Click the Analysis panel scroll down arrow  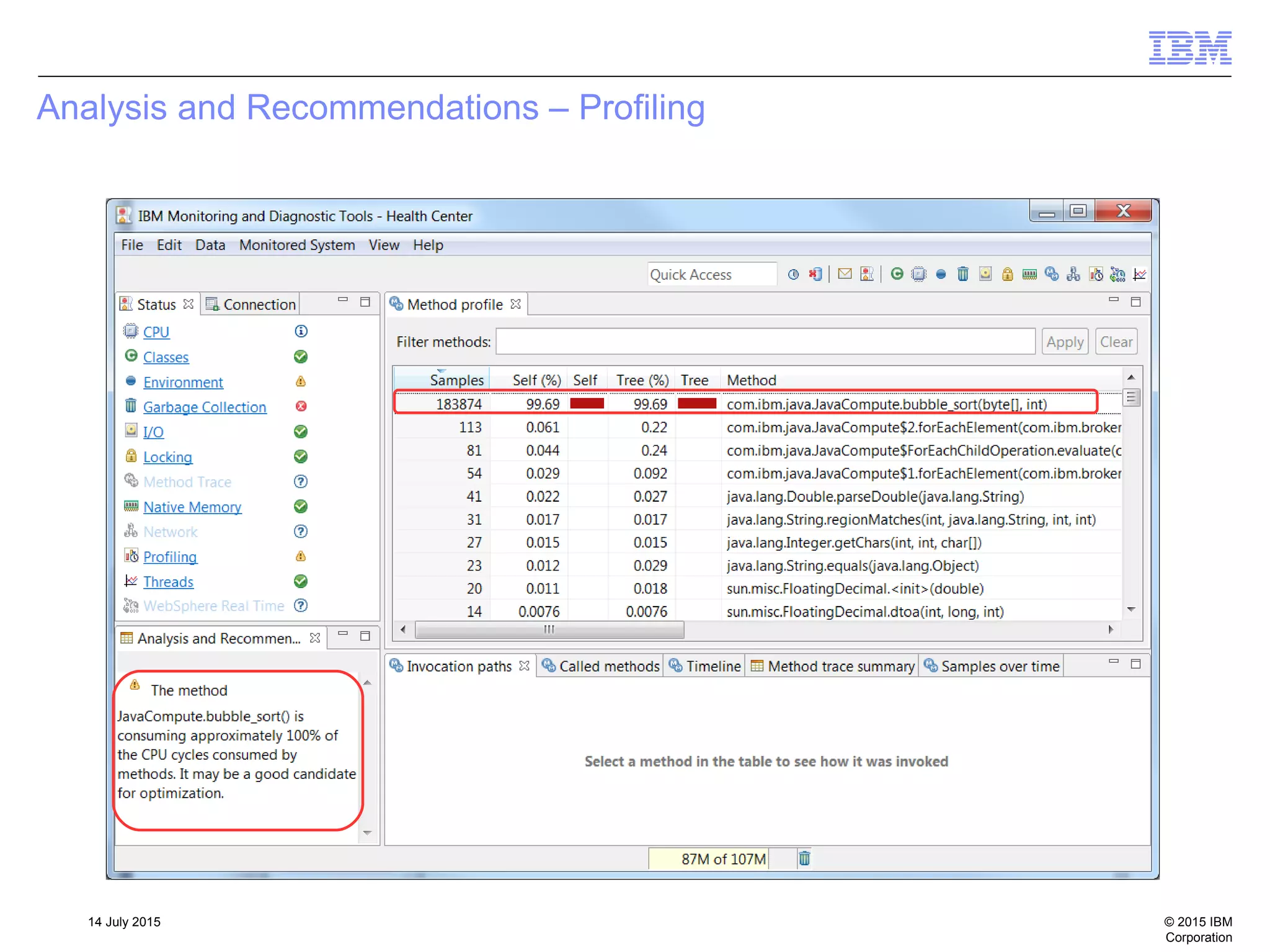pyautogui.click(x=367, y=833)
